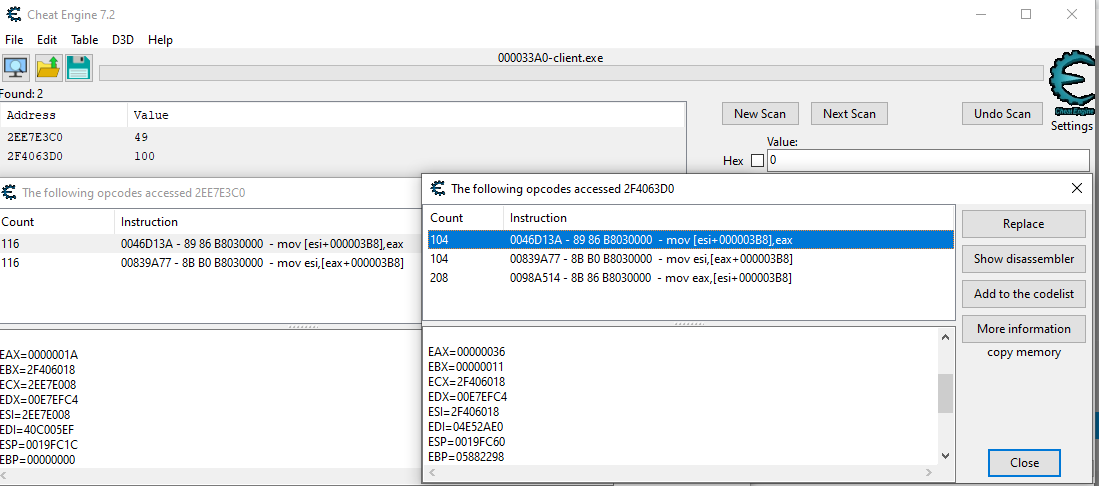Select the 0098A514 mov eax instruction row
The width and height of the screenshot is (1099, 486).
[x=690, y=278]
